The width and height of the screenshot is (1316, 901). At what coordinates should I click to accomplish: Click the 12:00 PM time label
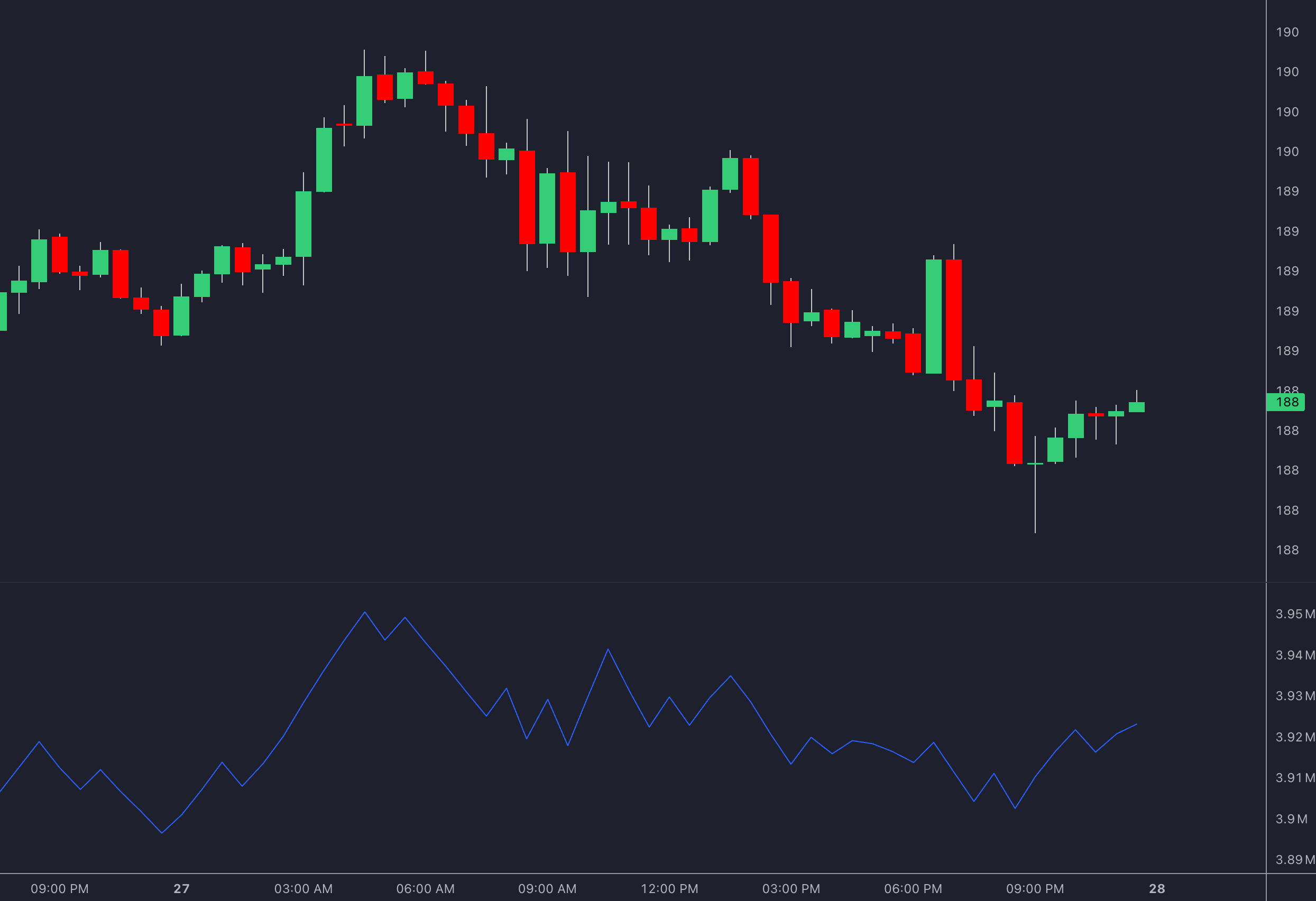point(669,888)
